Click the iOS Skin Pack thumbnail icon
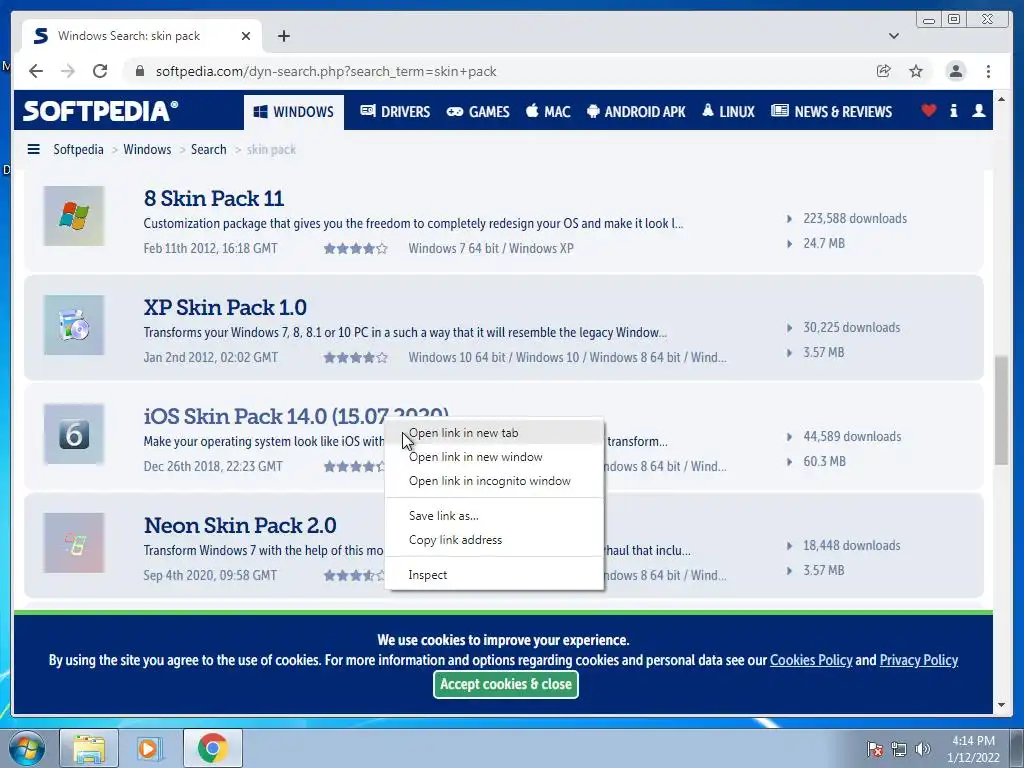1024x768 pixels. pyautogui.click(x=74, y=434)
